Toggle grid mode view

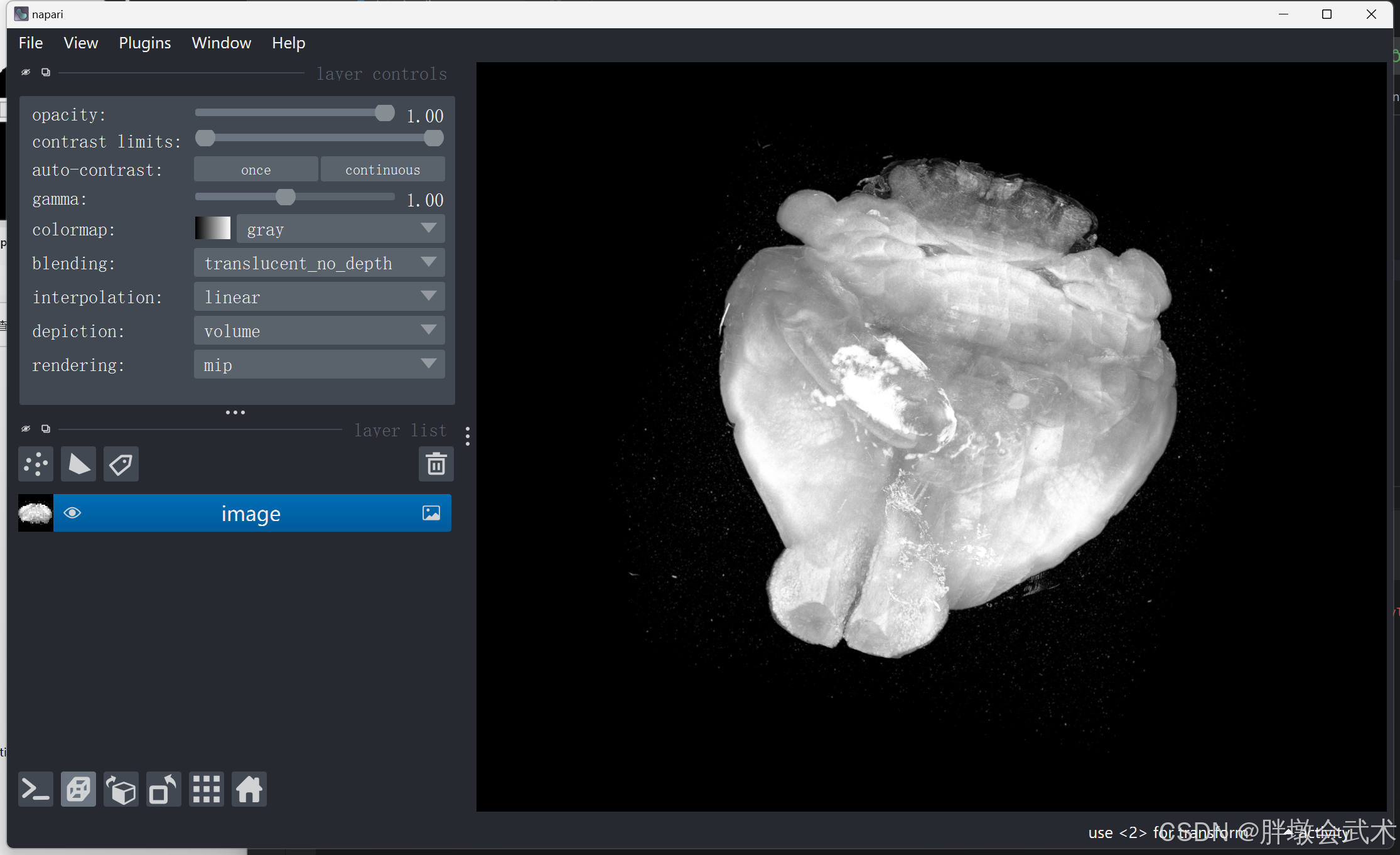(x=207, y=789)
